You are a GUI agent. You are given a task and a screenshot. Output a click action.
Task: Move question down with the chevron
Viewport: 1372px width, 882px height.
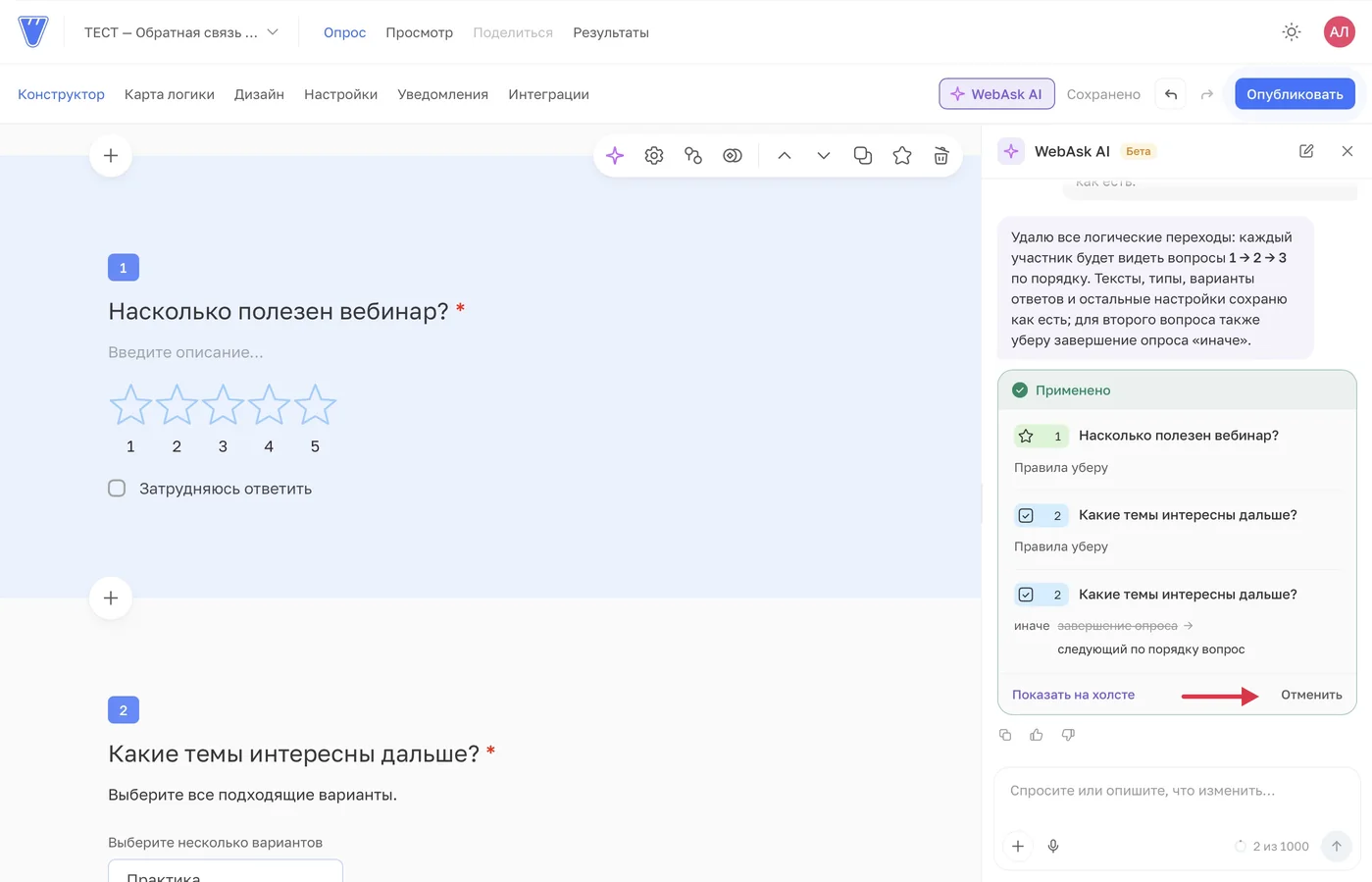(x=824, y=156)
